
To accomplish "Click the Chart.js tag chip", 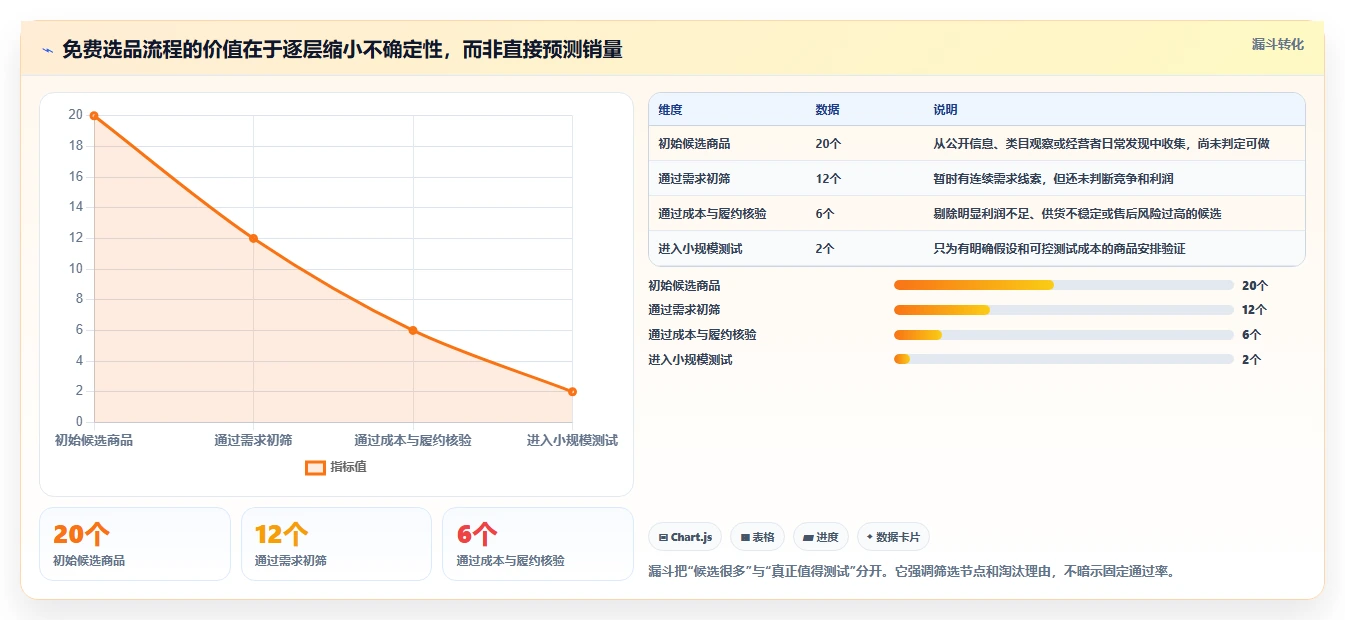I will click(x=685, y=537).
